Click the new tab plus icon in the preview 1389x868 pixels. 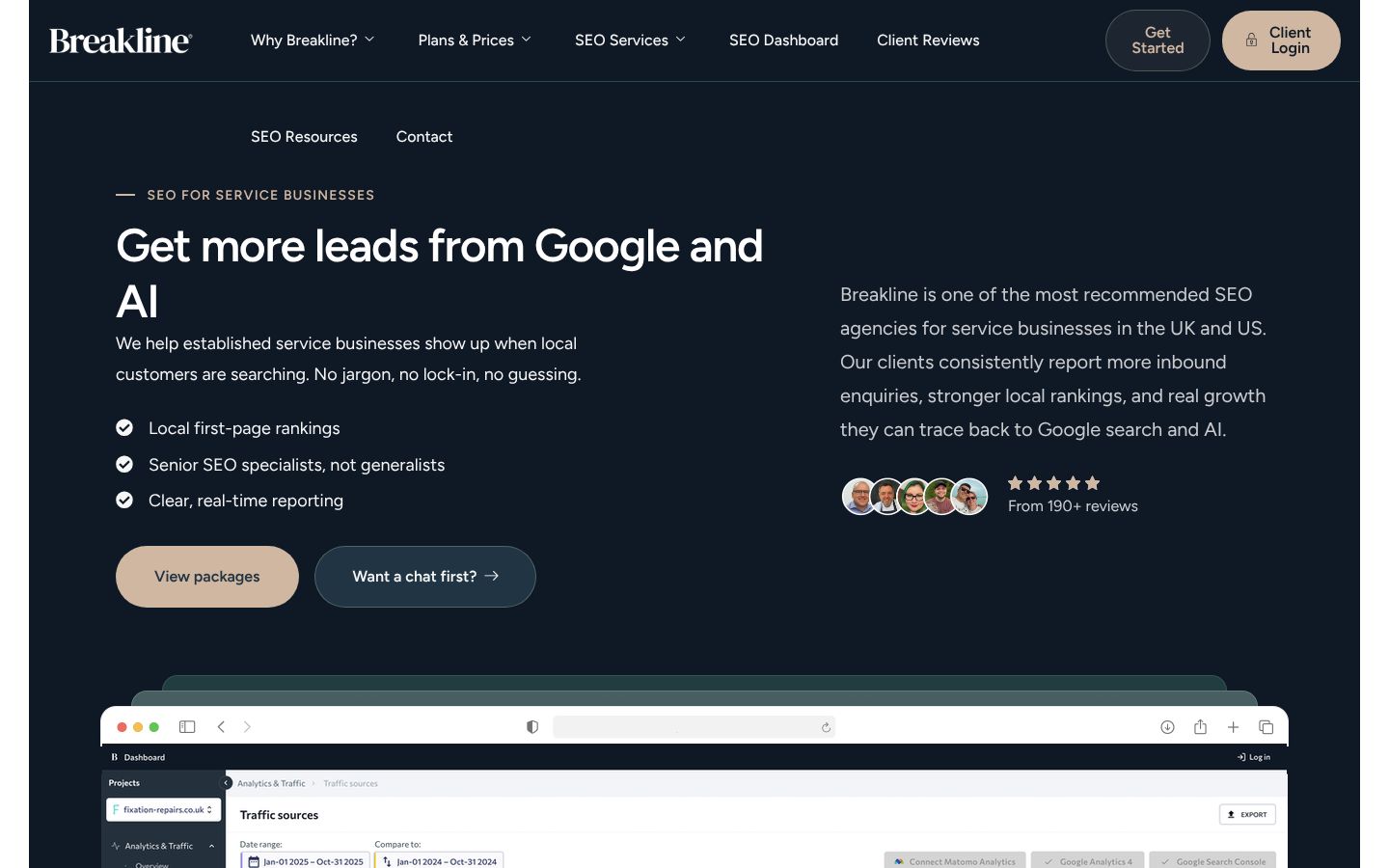(1233, 727)
